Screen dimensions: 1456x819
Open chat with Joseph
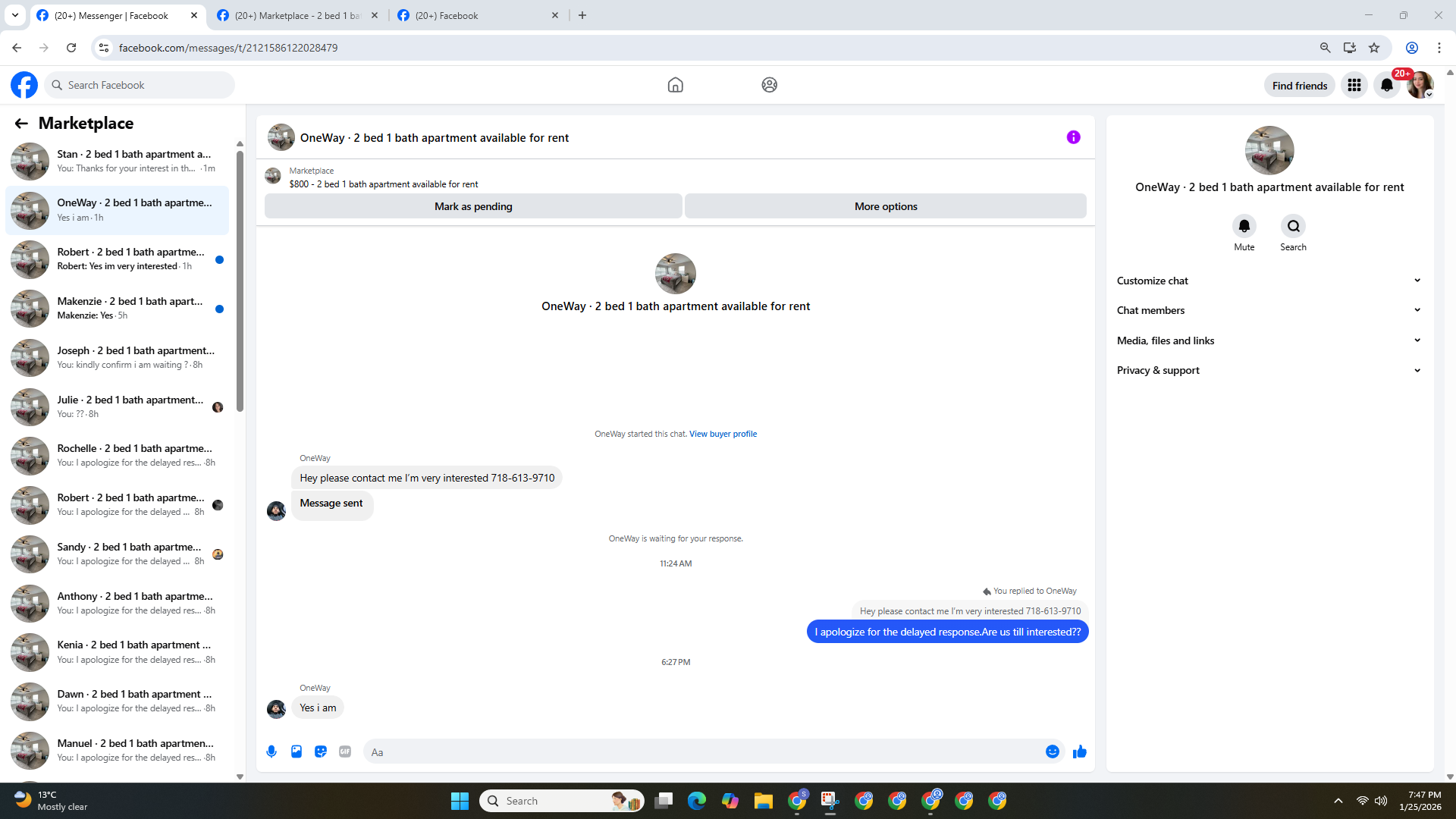coord(118,357)
